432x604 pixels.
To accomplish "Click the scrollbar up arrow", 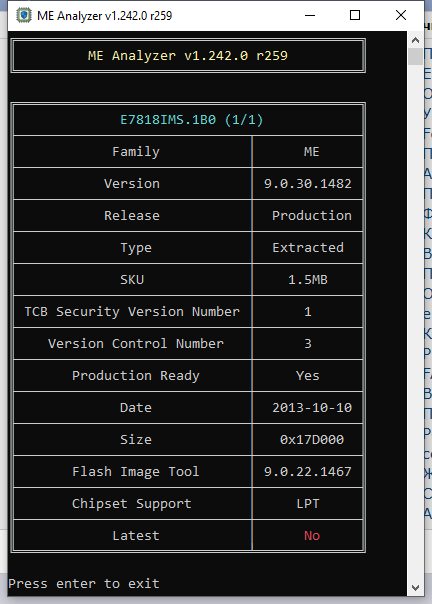I will (x=415, y=40).
